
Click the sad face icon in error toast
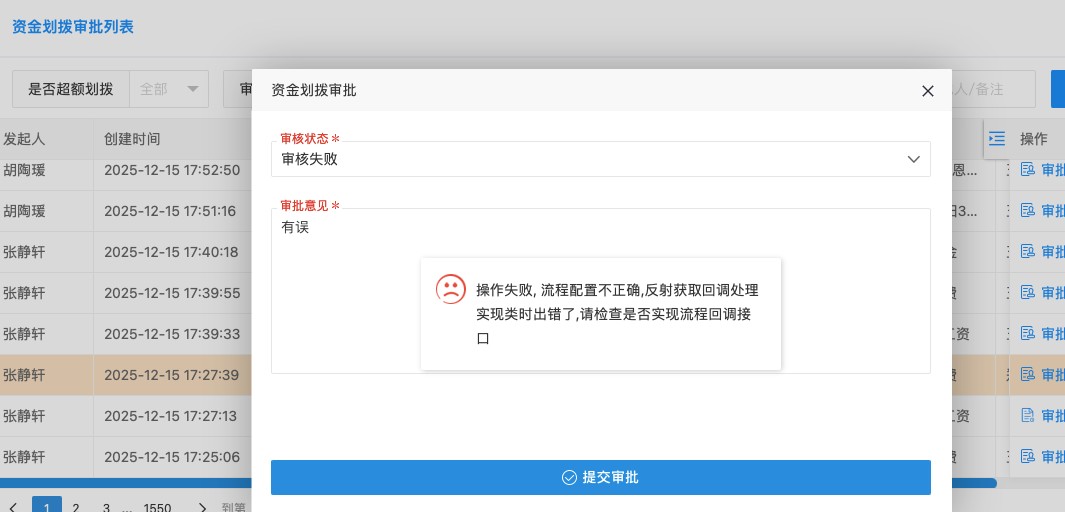pos(451,289)
